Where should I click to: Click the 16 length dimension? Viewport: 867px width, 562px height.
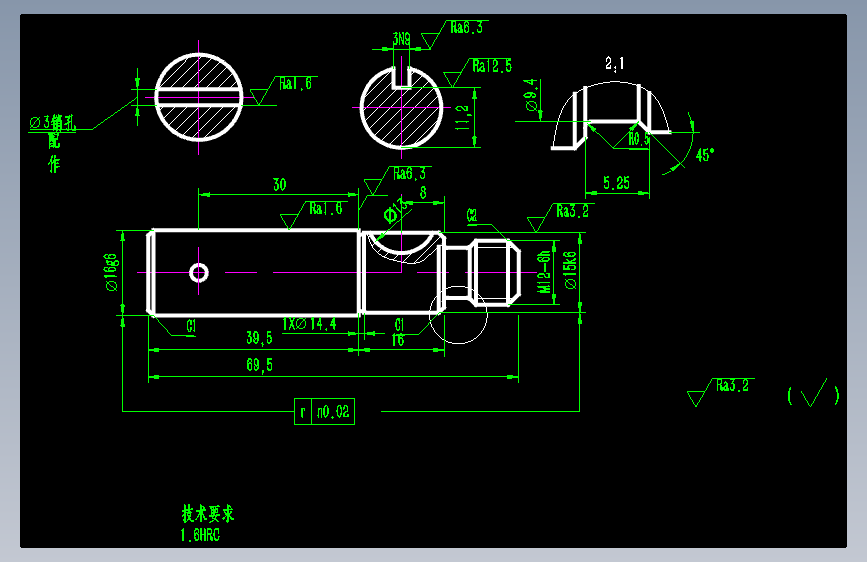click(x=398, y=340)
